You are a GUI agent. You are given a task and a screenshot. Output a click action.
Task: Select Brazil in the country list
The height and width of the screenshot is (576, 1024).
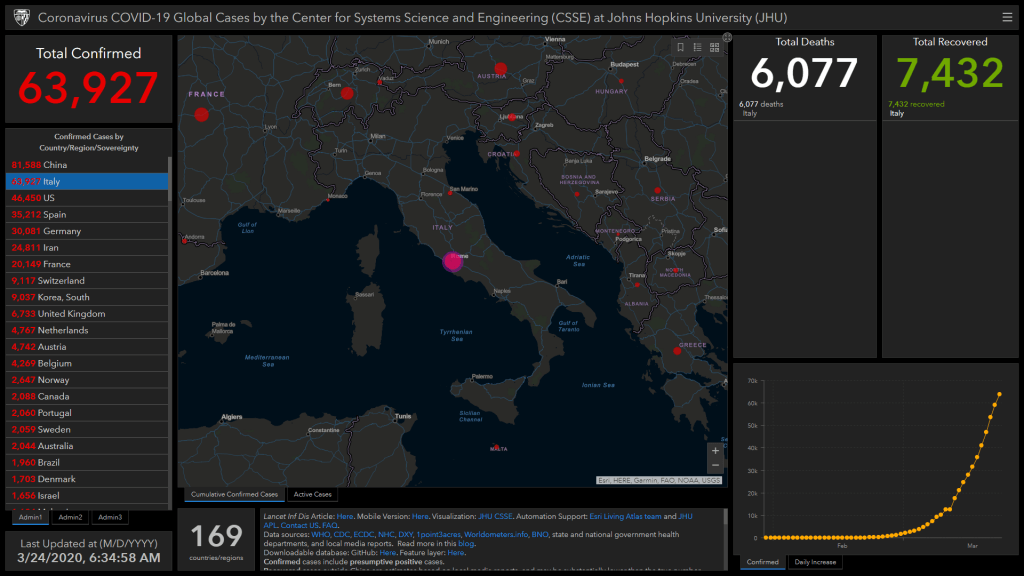86,462
